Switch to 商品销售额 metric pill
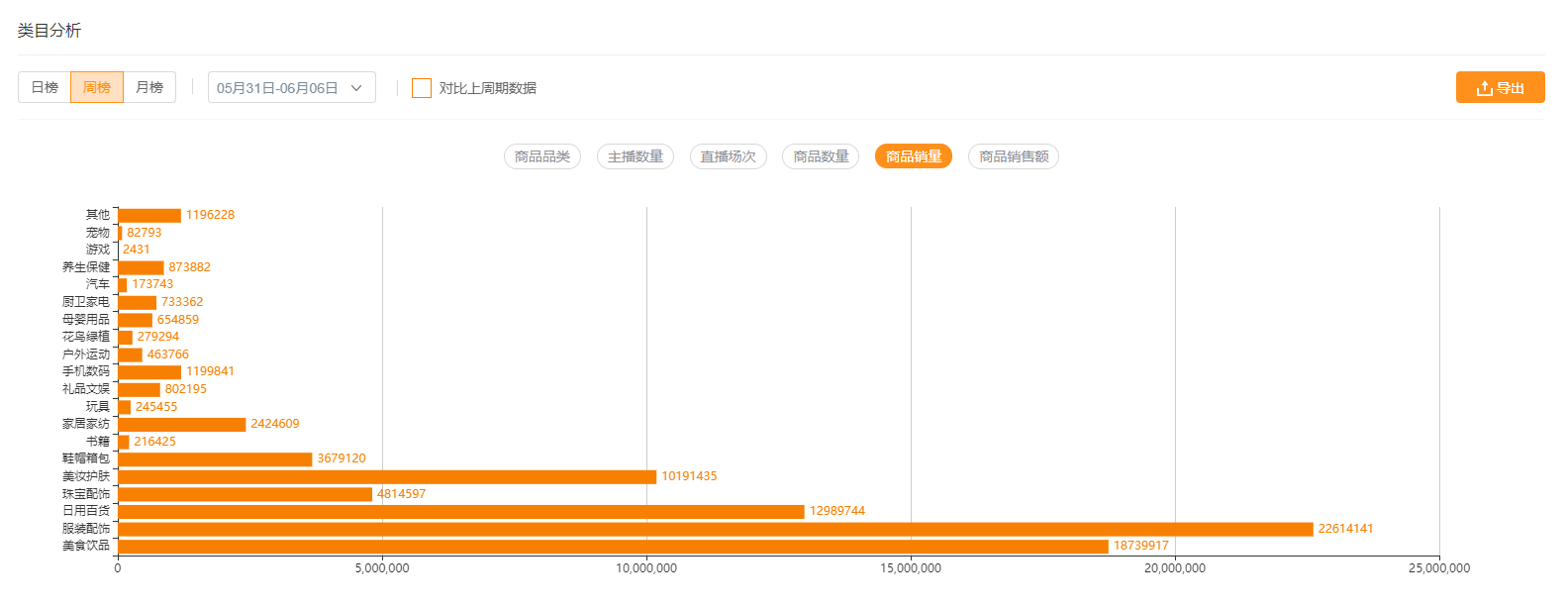The width and height of the screenshot is (1568, 608). click(x=1014, y=156)
